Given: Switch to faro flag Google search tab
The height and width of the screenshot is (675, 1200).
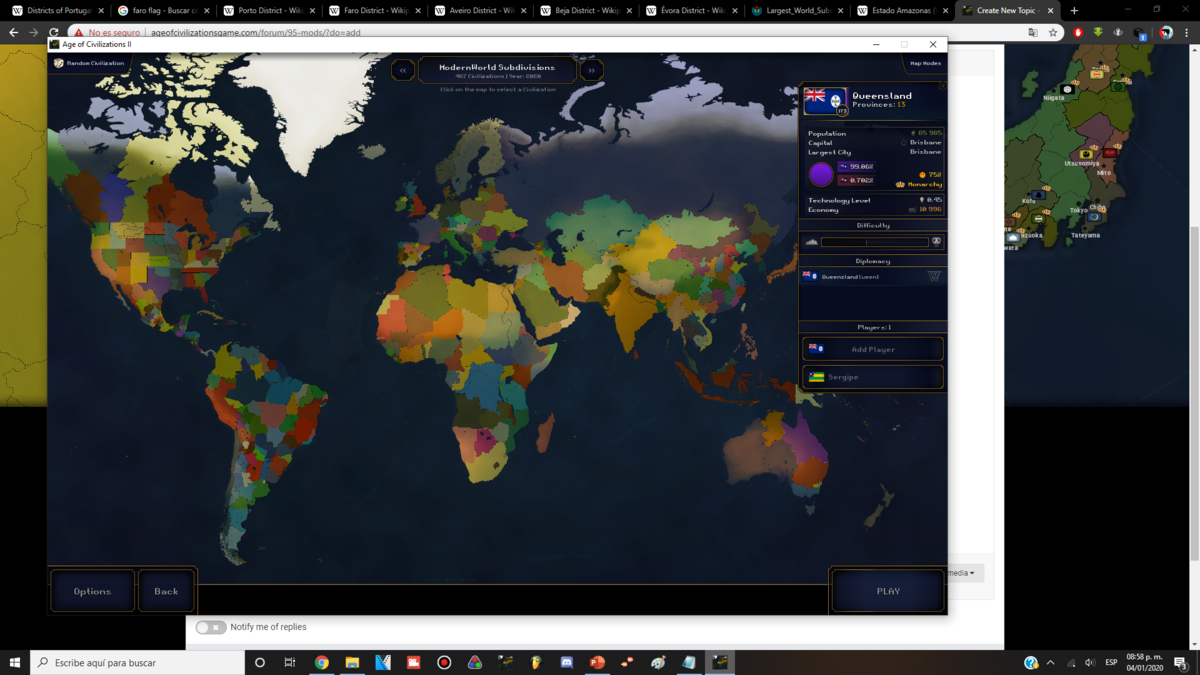Looking at the screenshot, I should click(164, 10).
